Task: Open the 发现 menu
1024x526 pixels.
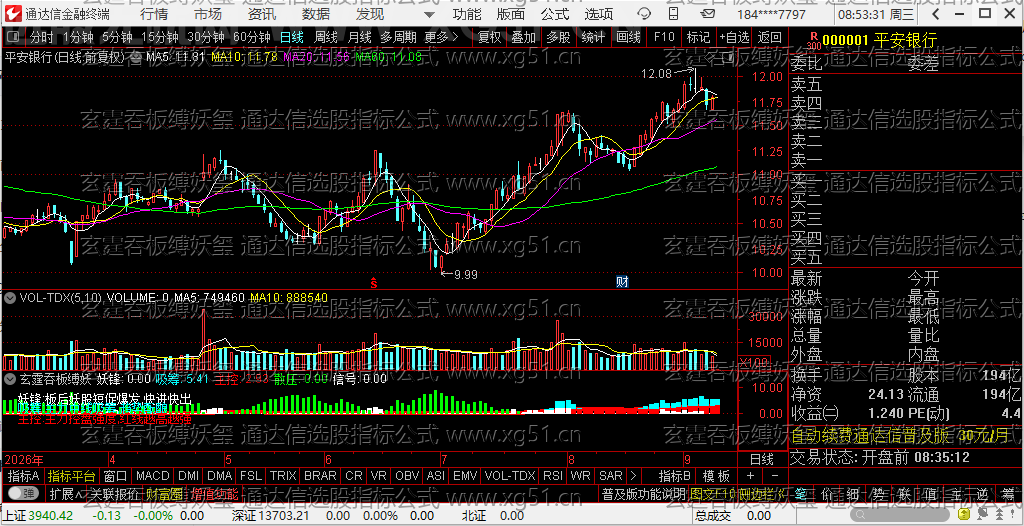Action: (370, 14)
